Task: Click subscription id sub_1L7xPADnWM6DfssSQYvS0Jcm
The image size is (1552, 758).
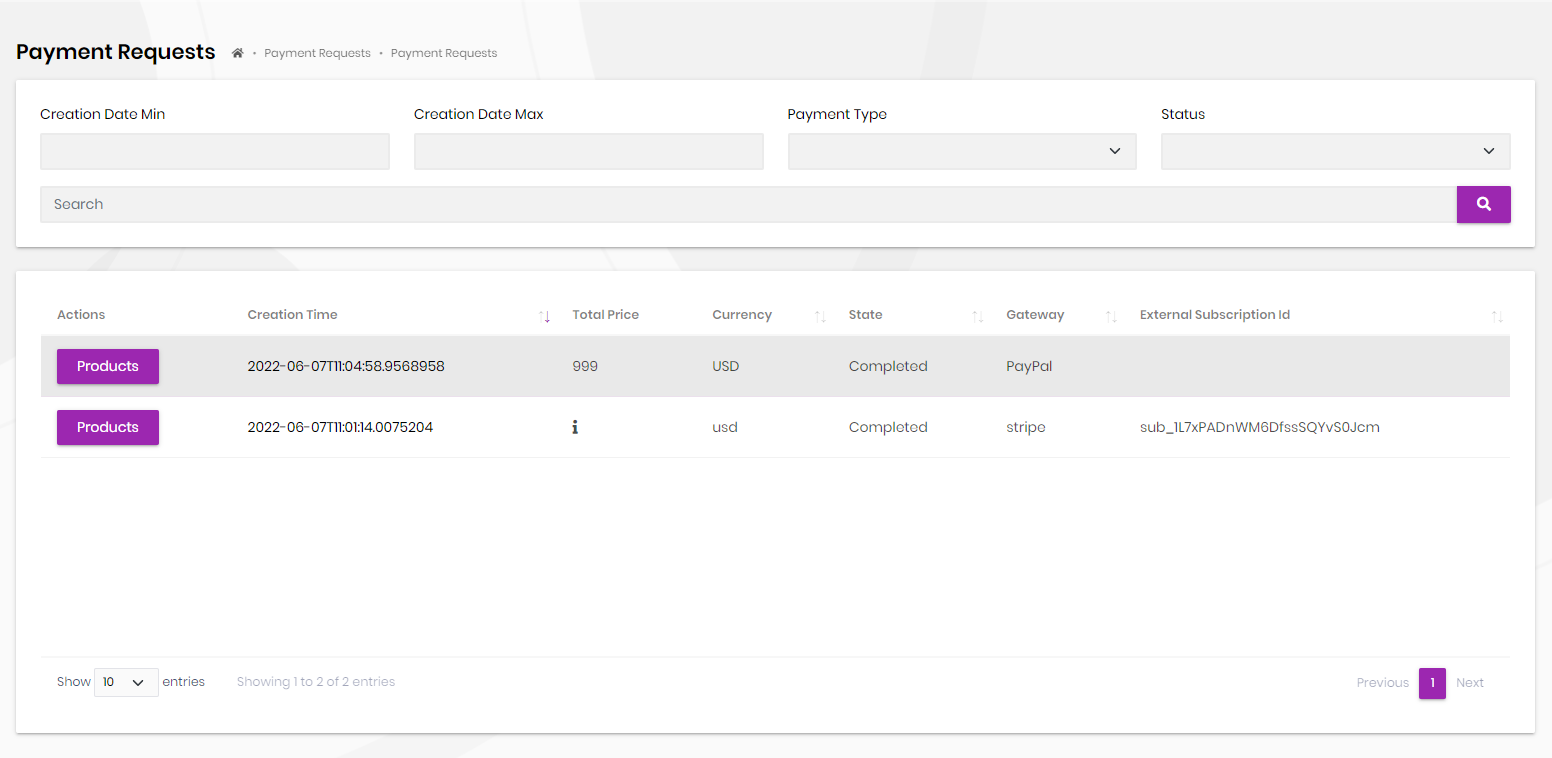Action: point(1260,427)
